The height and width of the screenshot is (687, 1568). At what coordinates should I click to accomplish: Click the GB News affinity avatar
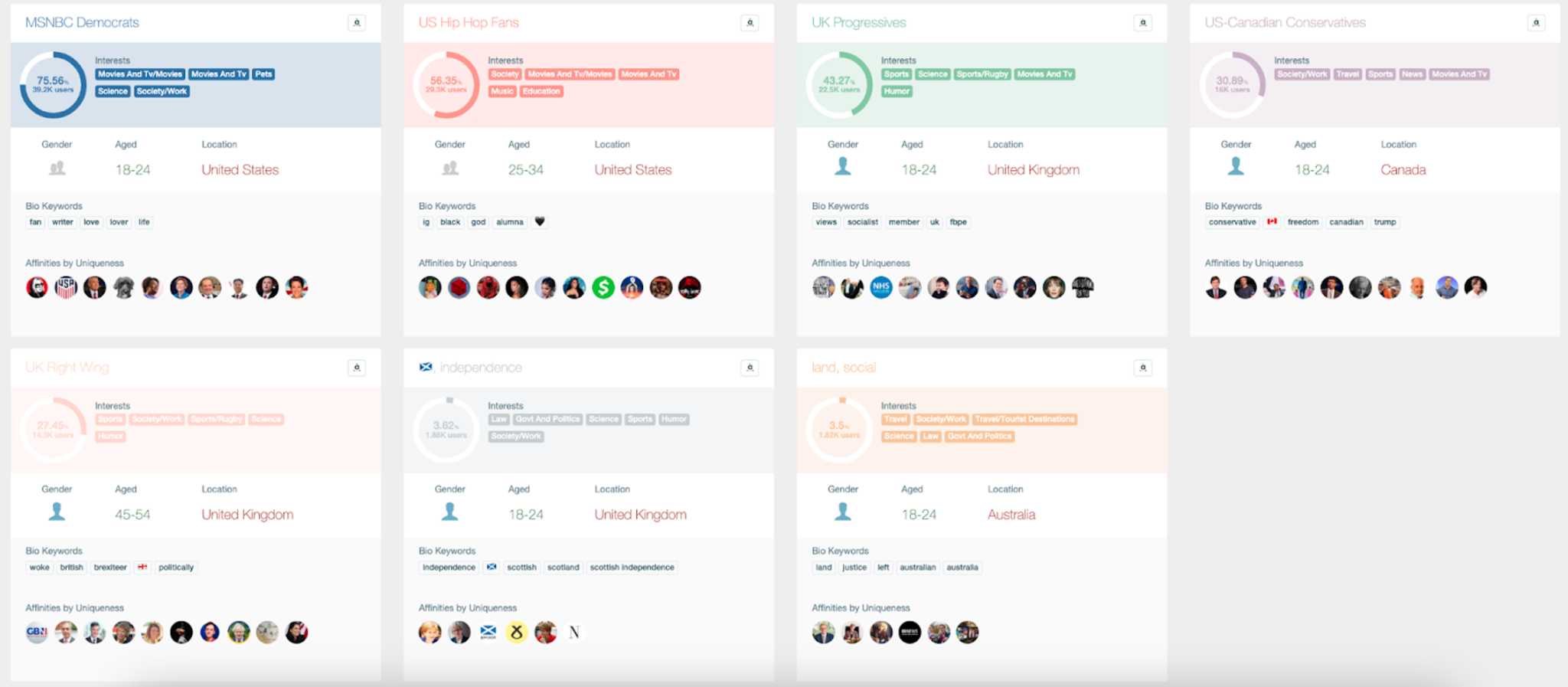(37, 633)
